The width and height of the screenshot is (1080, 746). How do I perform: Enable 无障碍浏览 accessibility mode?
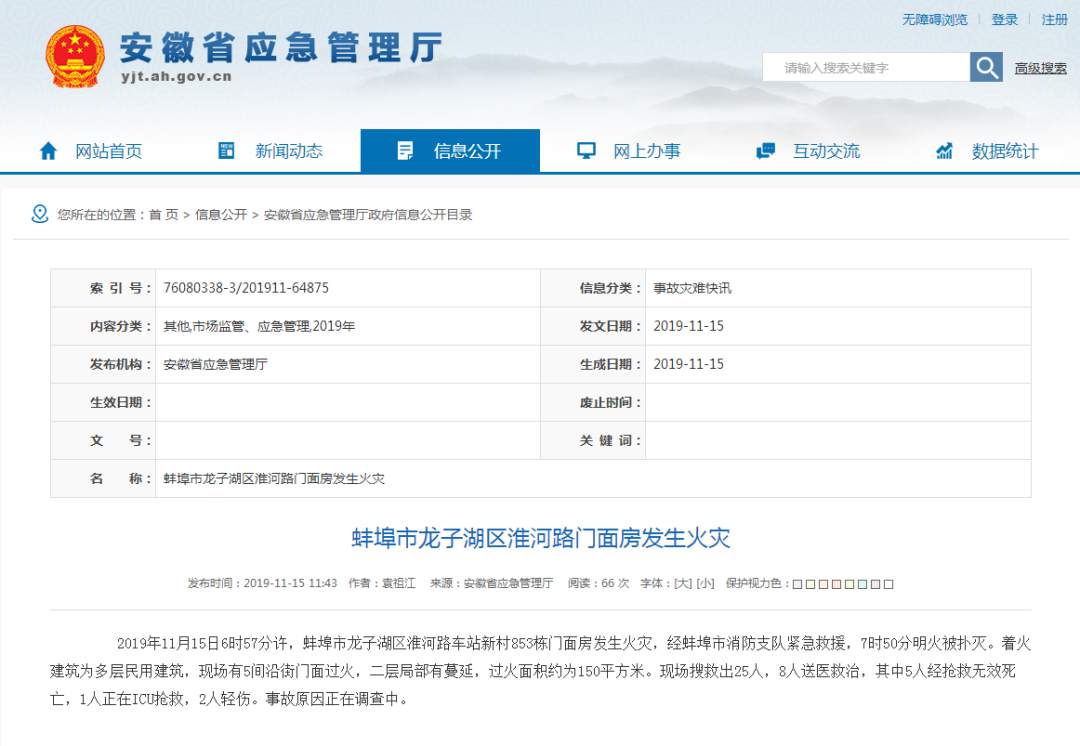(x=935, y=19)
